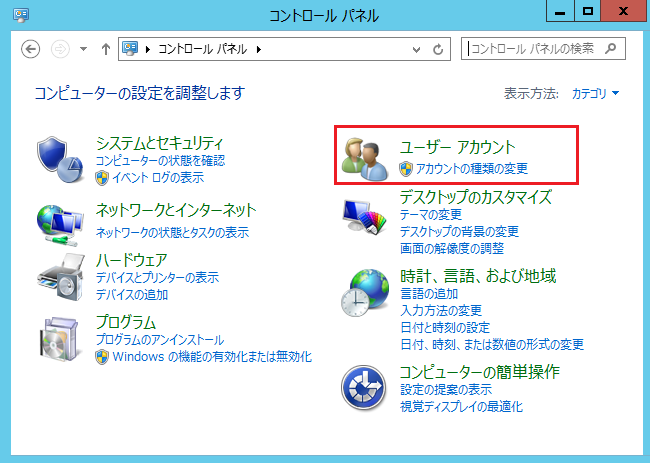Open the Desktop Customization monitor icon
This screenshot has height=463, width=650.
click(364, 215)
